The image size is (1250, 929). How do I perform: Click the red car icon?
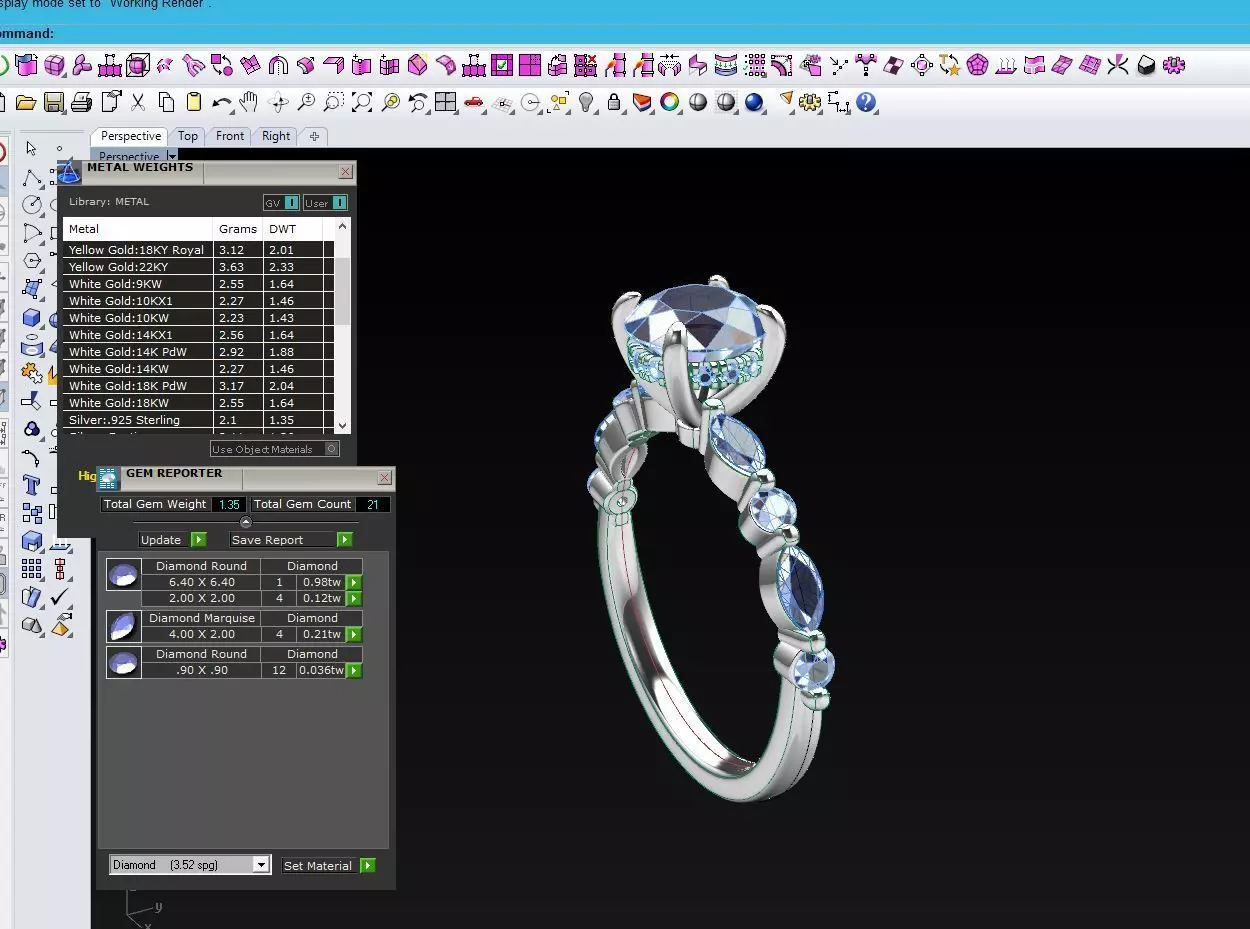click(x=474, y=102)
